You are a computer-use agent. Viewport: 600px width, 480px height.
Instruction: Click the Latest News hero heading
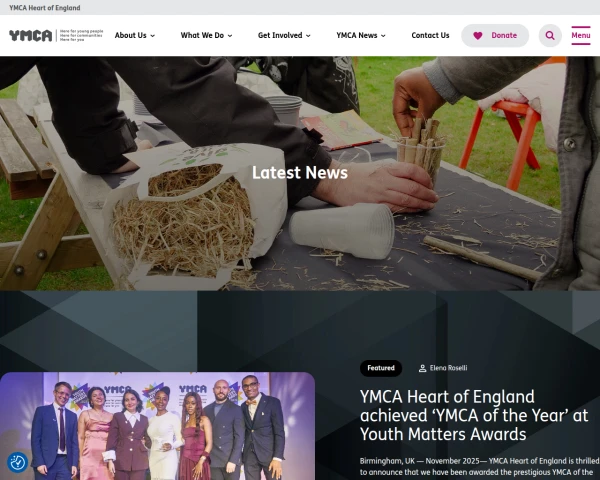click(x=300, y=173)
